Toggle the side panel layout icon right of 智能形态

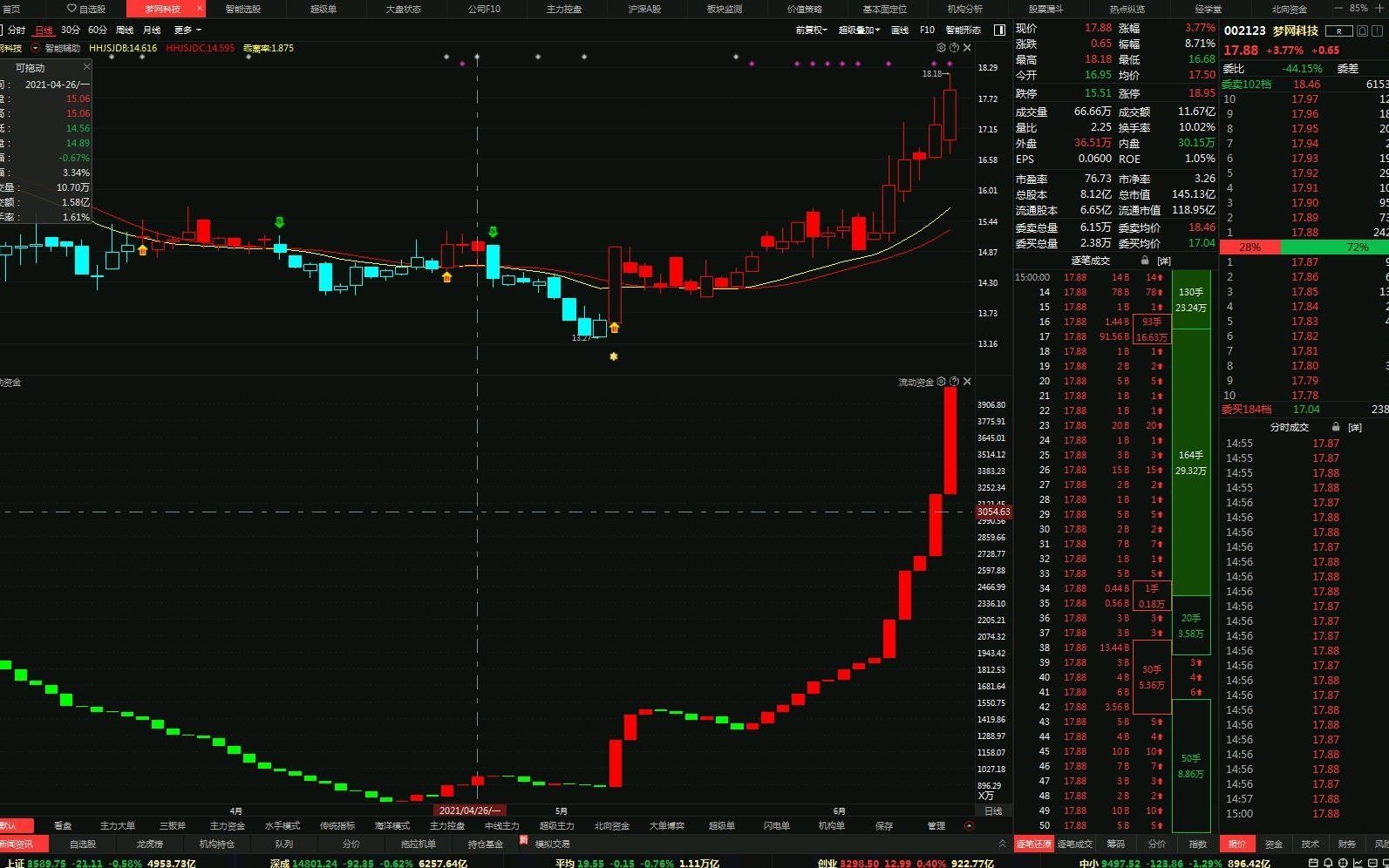(999, 30)
